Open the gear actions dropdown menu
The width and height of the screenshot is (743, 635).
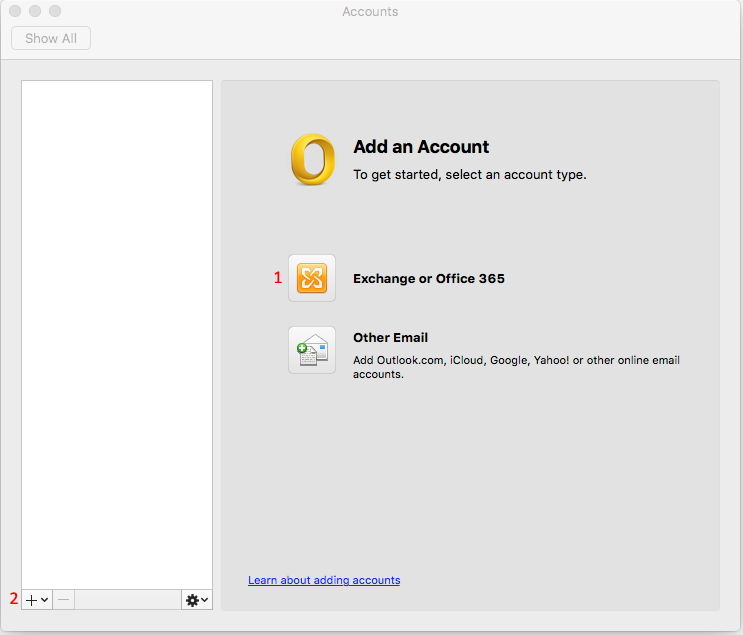click(197, 600)
